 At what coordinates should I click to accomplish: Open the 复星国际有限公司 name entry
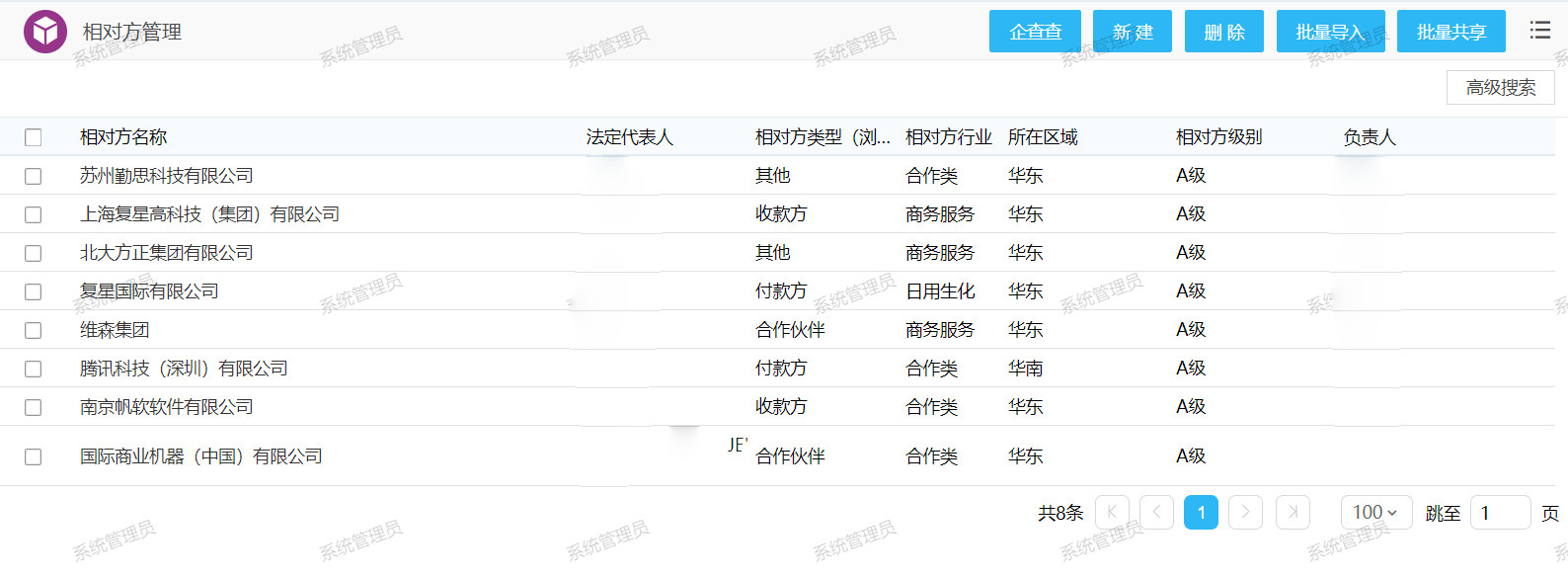pos(149,291)
